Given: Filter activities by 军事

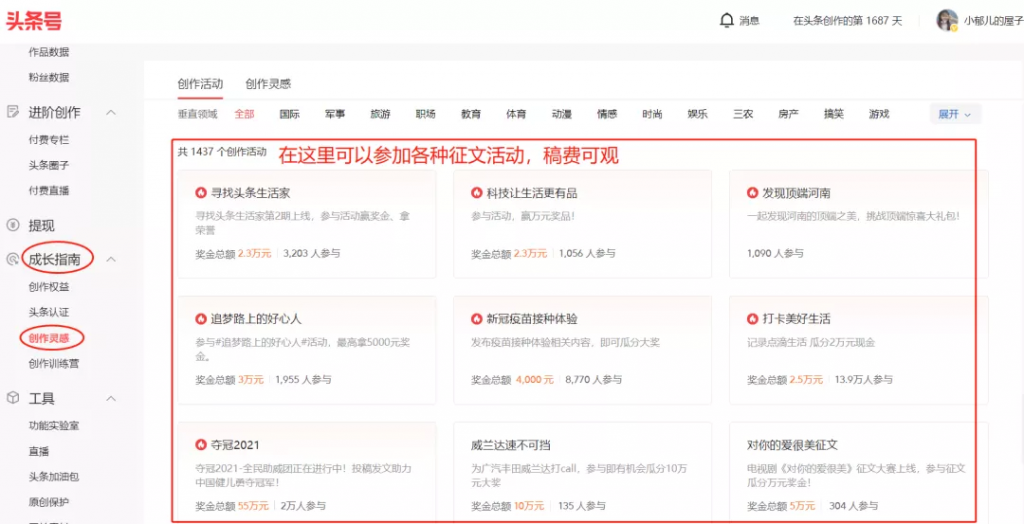Looking at the screenshot, I should point(335,114).
